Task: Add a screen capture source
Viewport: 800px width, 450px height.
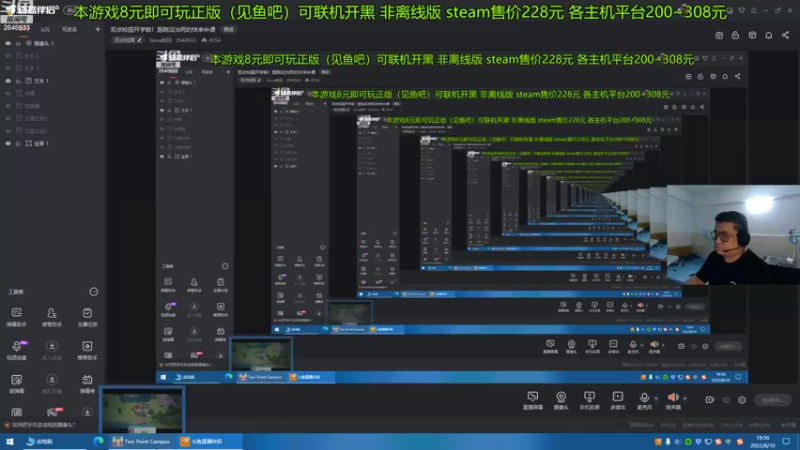Action: [x=533, y=401]
